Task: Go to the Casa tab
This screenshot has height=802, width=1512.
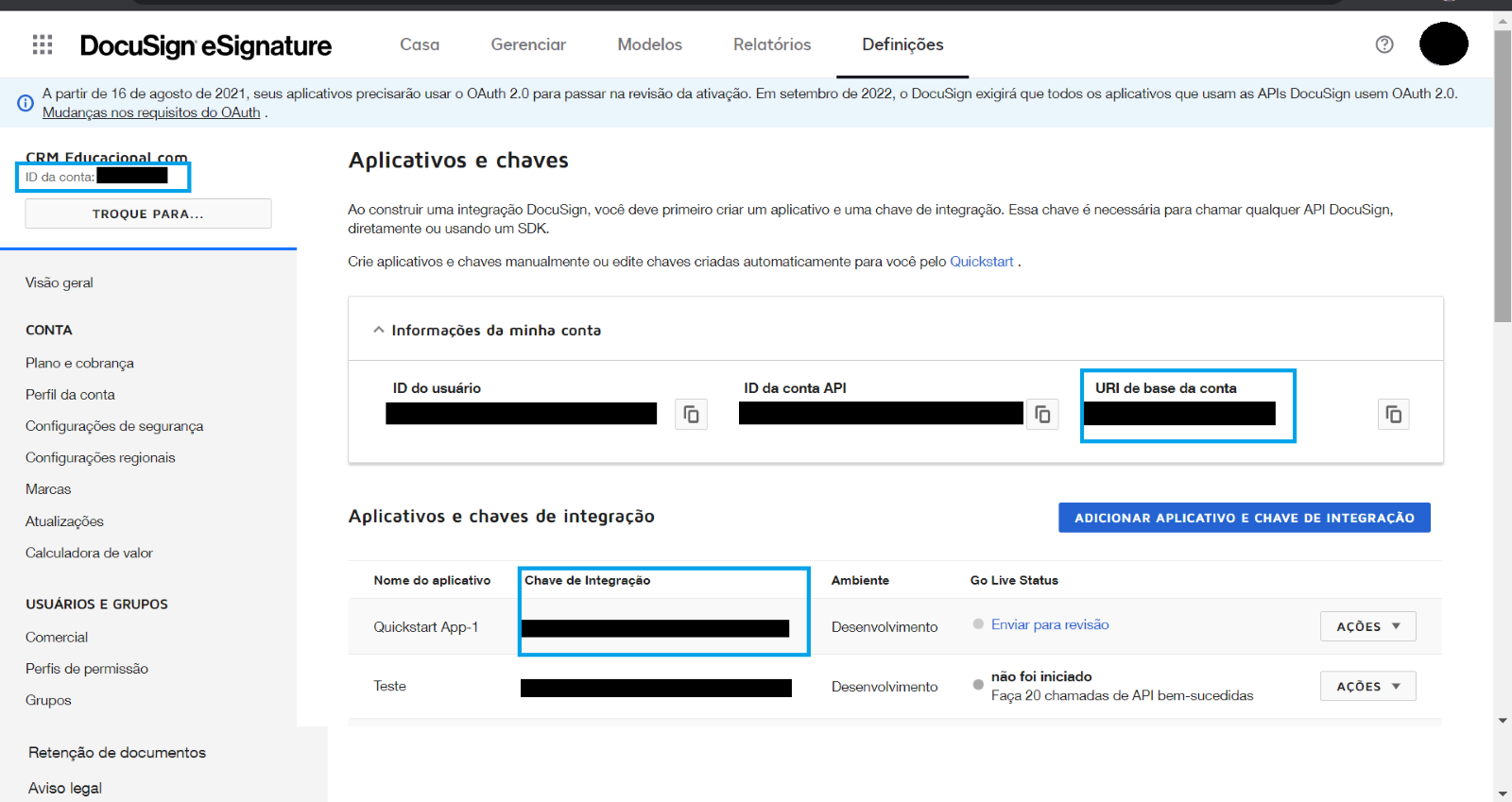Action: pos(420,44)
